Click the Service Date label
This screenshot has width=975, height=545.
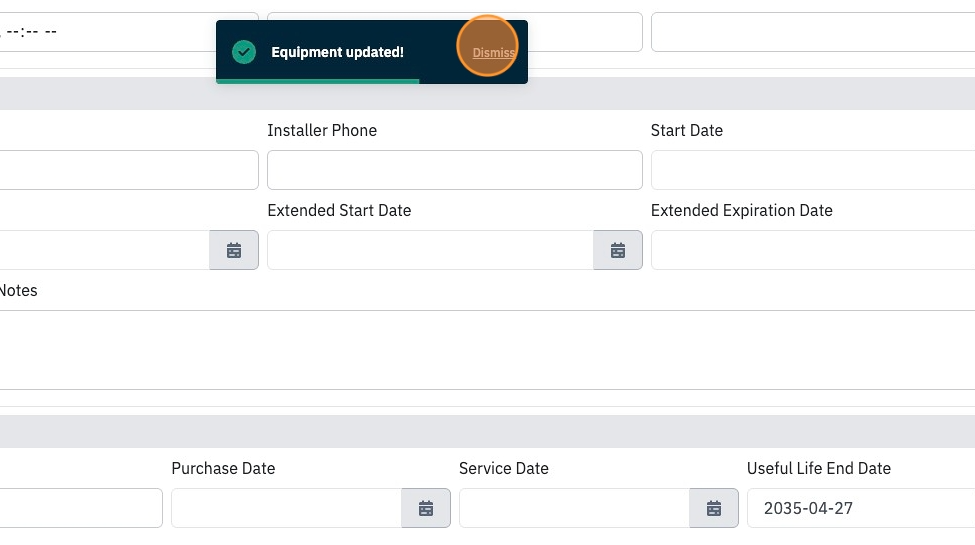click(504, 468)
